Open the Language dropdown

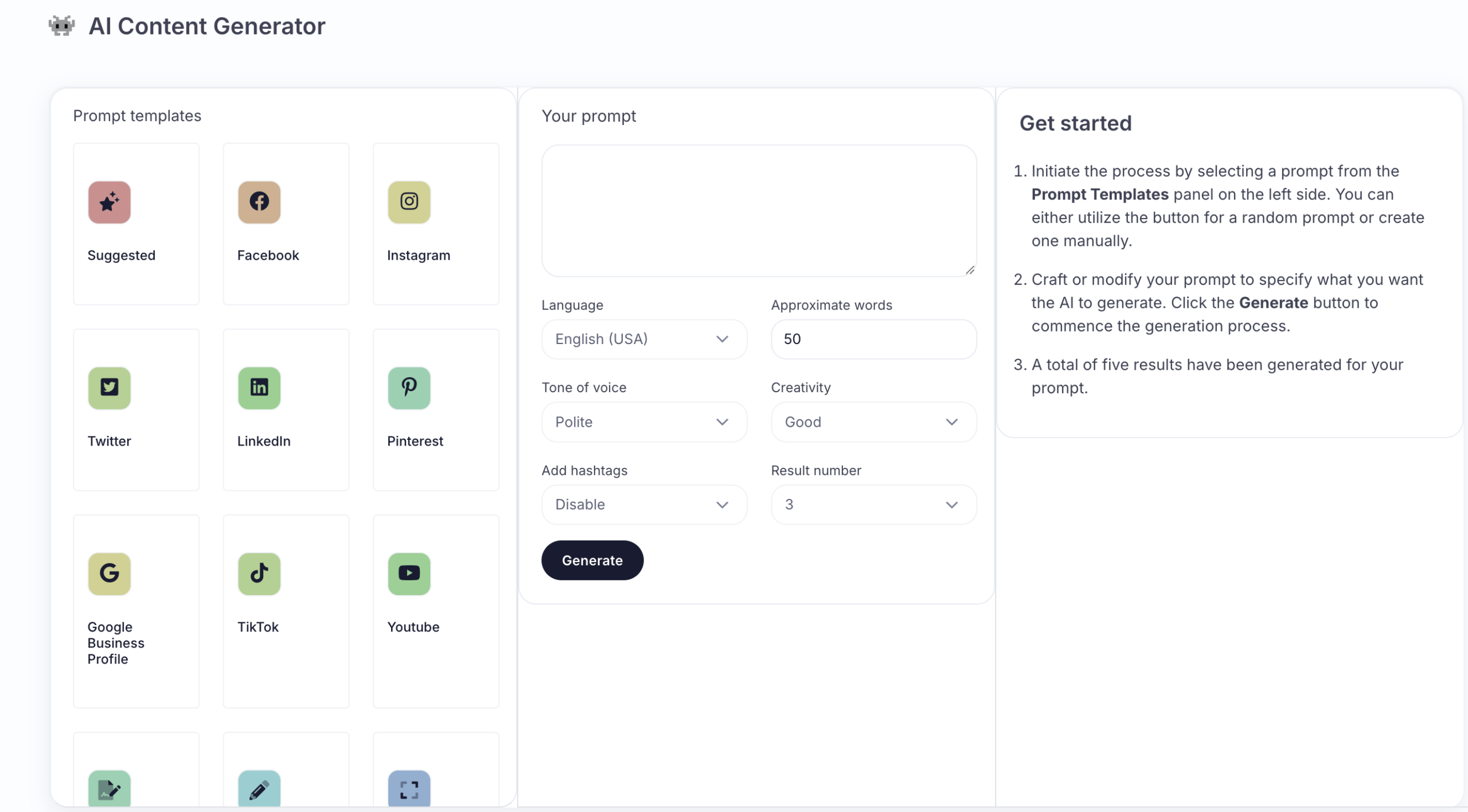pyautogui.click(x=644, y=339)
